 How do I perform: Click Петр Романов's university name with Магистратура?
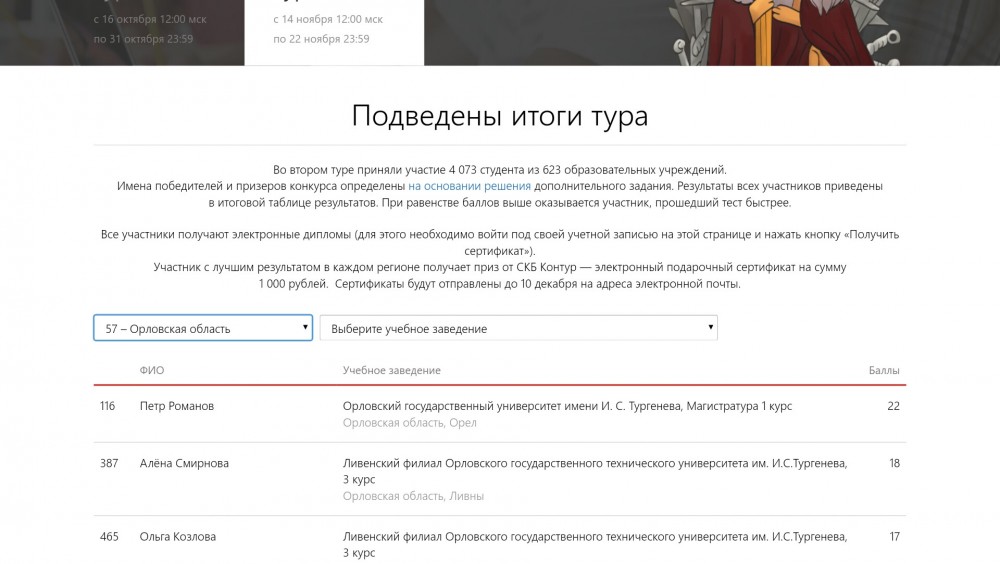567,406
